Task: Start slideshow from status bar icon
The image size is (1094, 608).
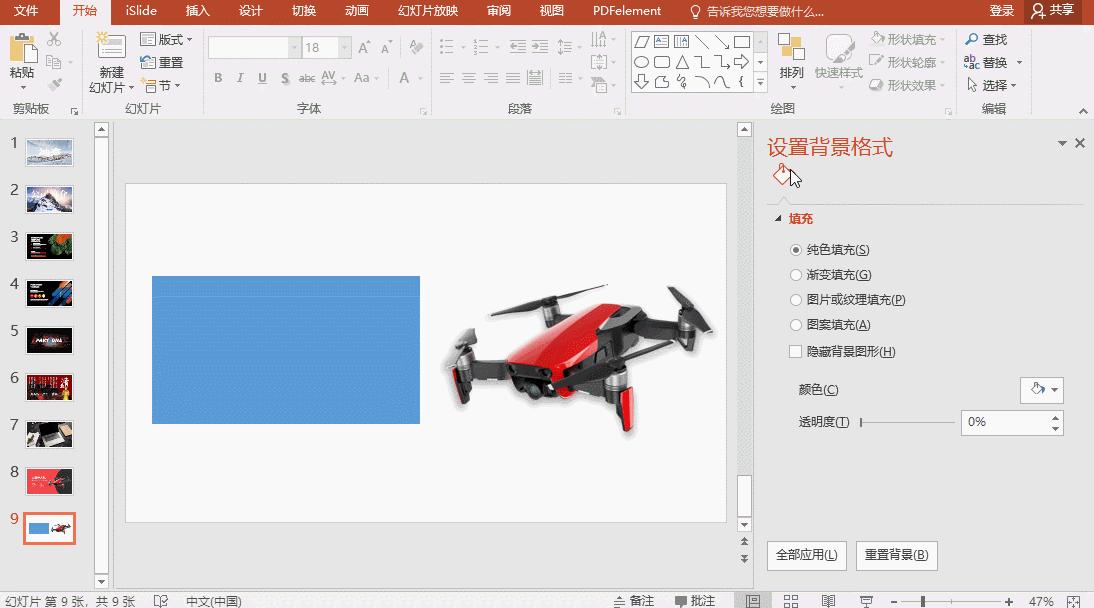Action: [x=866, y=601]
